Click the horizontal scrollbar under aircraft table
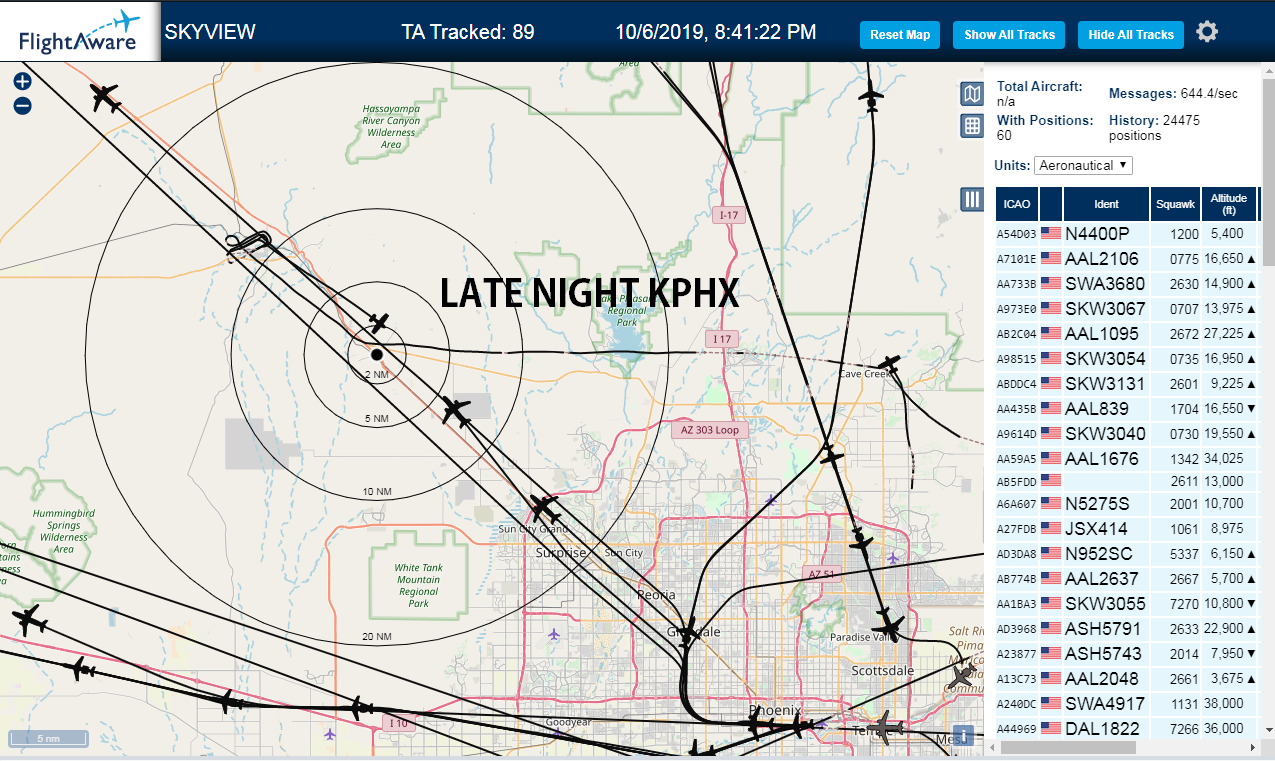Viewport: 1275px width, 761px height. click(1068, 747)
